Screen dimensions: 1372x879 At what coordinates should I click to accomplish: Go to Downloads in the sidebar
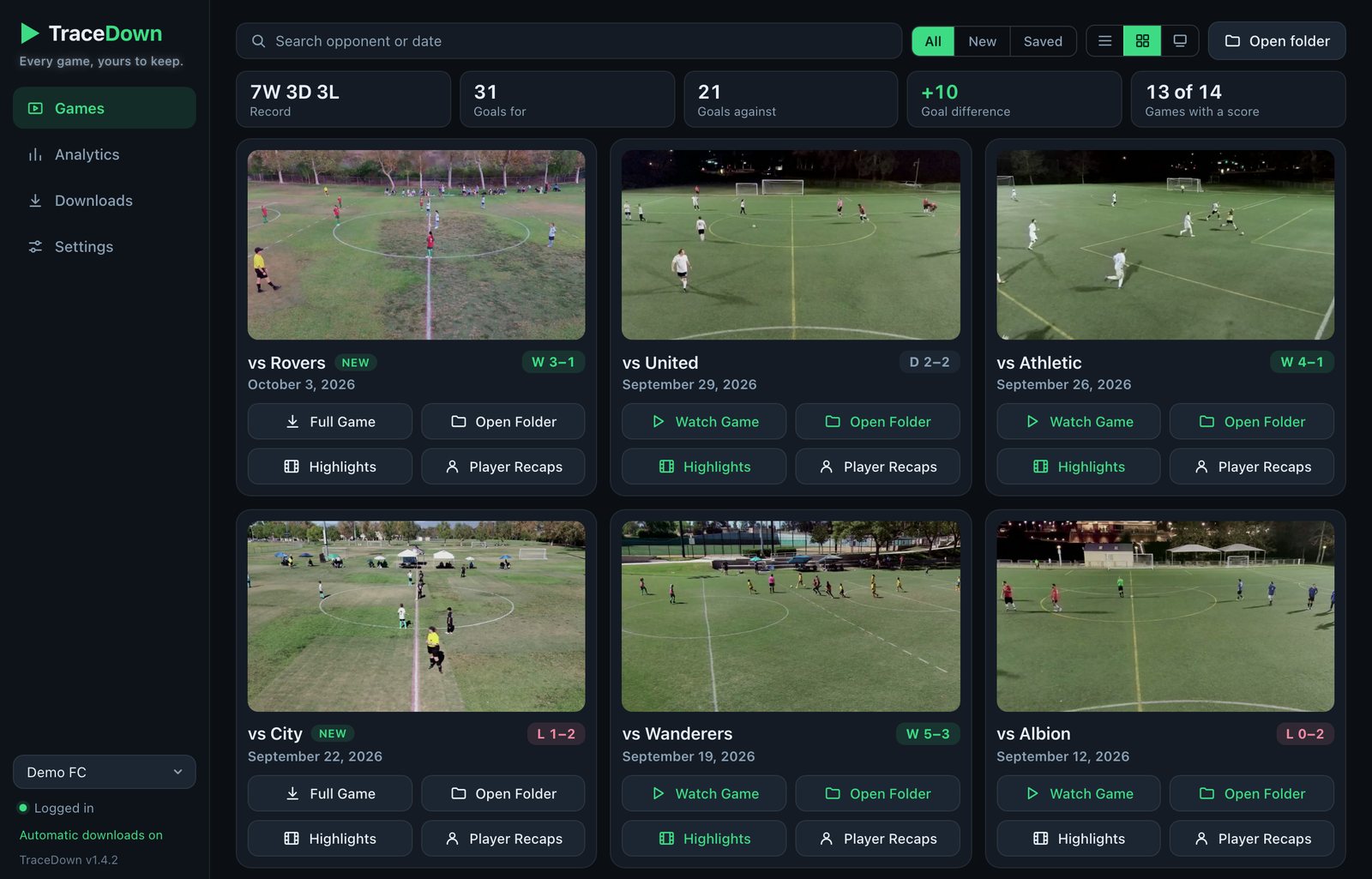(x=105, y=201)
